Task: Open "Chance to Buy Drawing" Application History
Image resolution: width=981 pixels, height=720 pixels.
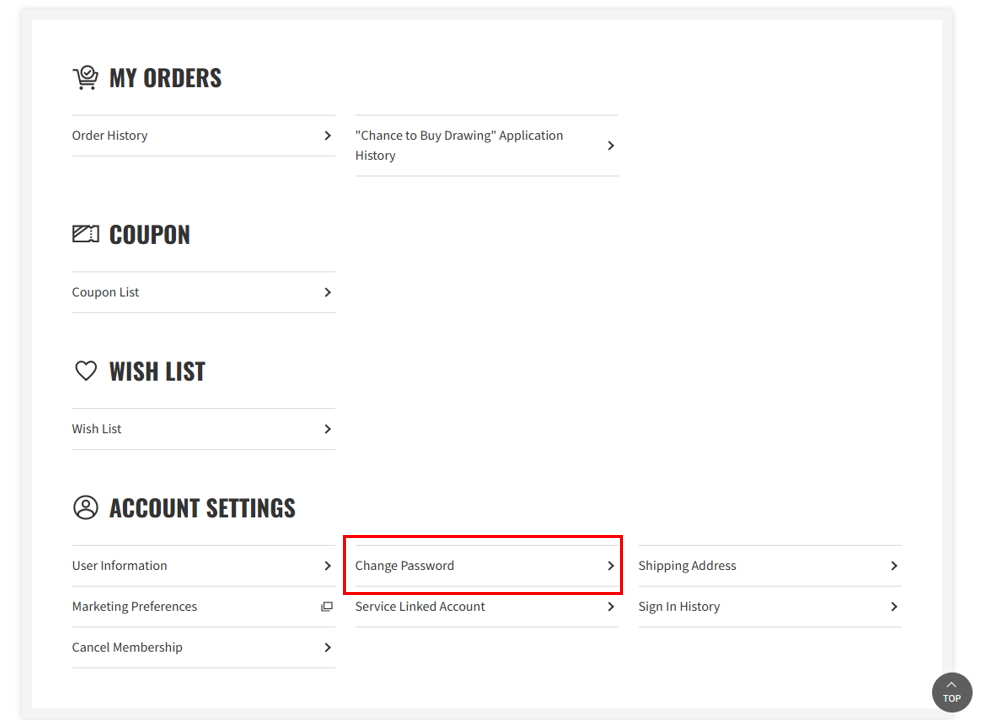Action: pos(486,146)
